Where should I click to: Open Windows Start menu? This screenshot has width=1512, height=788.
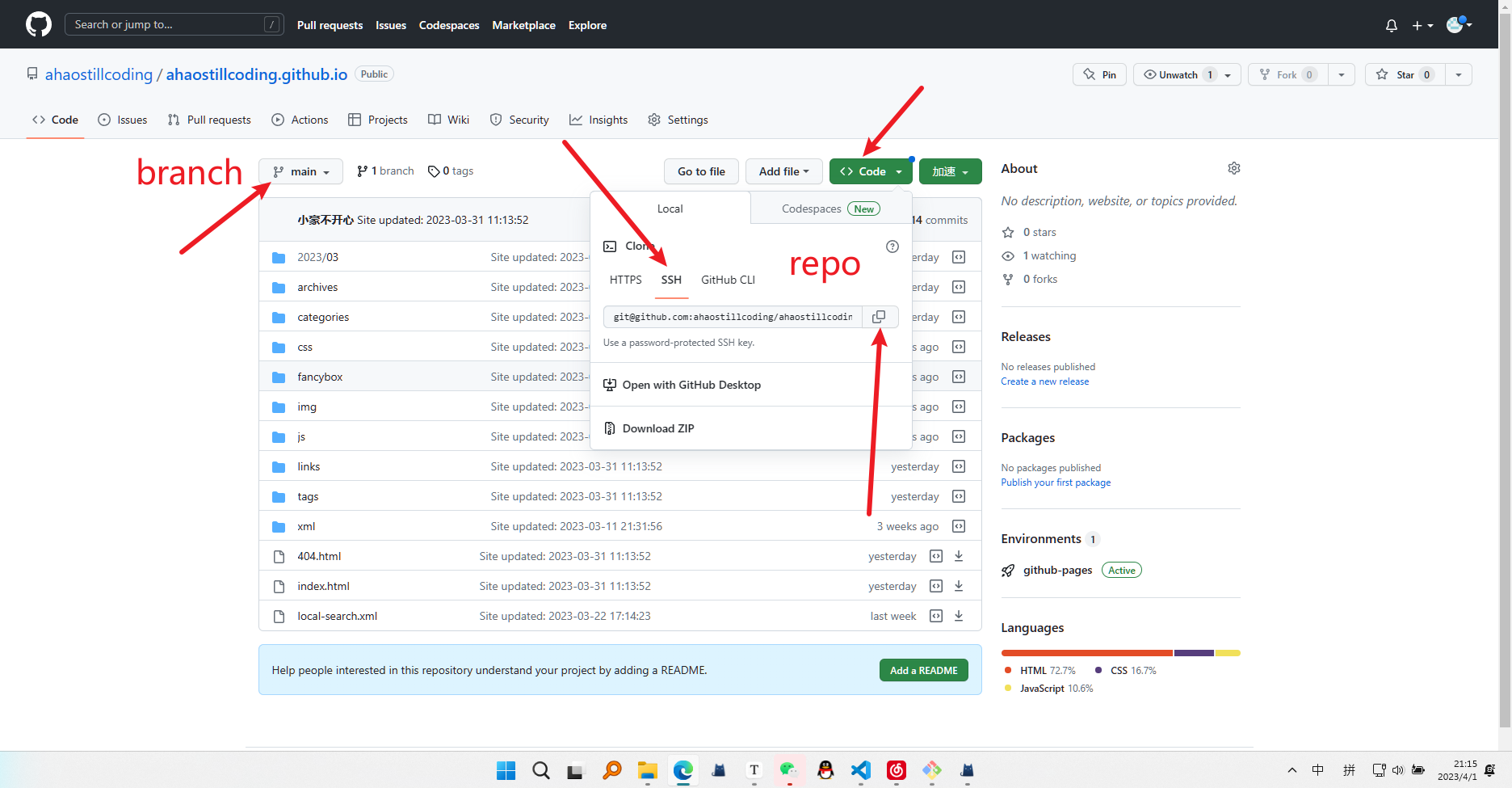506,770
